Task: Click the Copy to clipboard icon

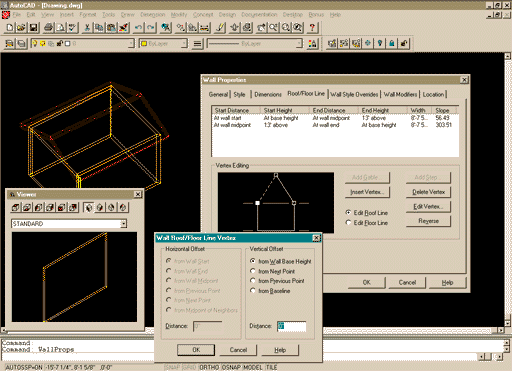Action: (x=99, y=27)
